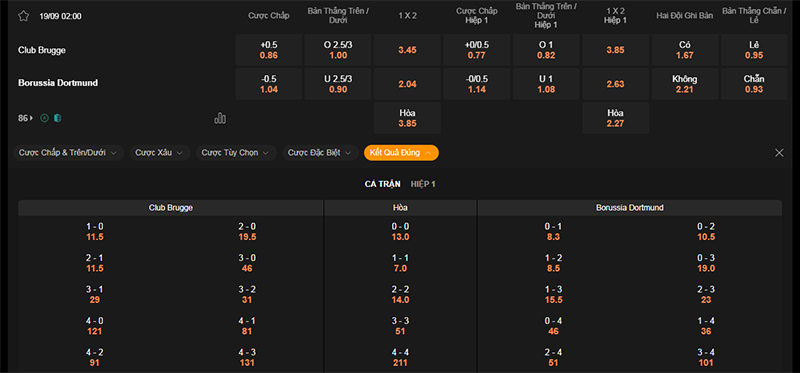The image size is (800, 373).
Task: Pick even goals Chẵn at 0.93
Action: coord(754,84)
